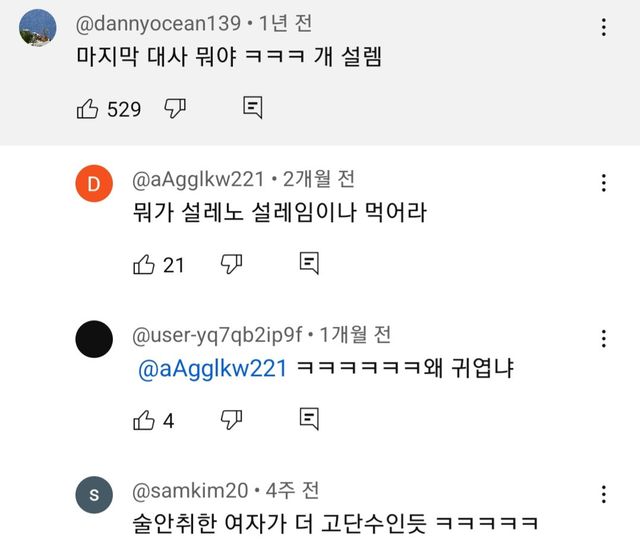The width and height of the screenshot is (640, 555).
Task: Dislike the reply by @aAgglkw221
Action: (231, 264)
